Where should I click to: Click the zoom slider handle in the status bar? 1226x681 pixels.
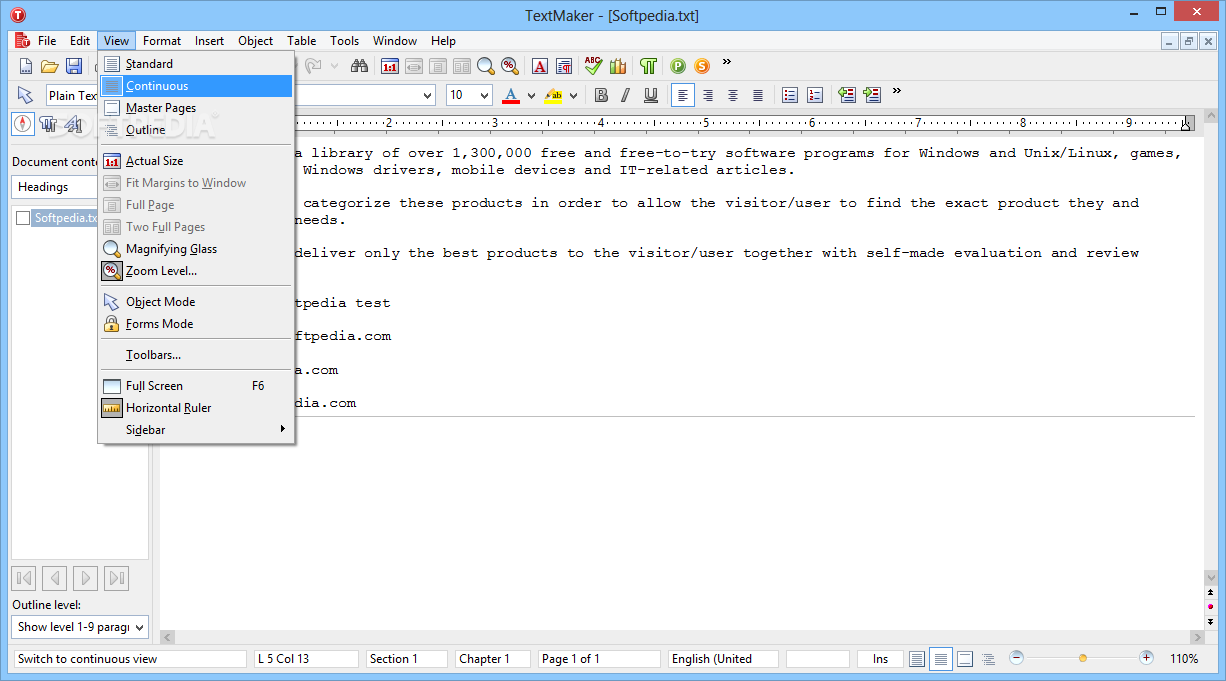click(x=1082, y=658)
